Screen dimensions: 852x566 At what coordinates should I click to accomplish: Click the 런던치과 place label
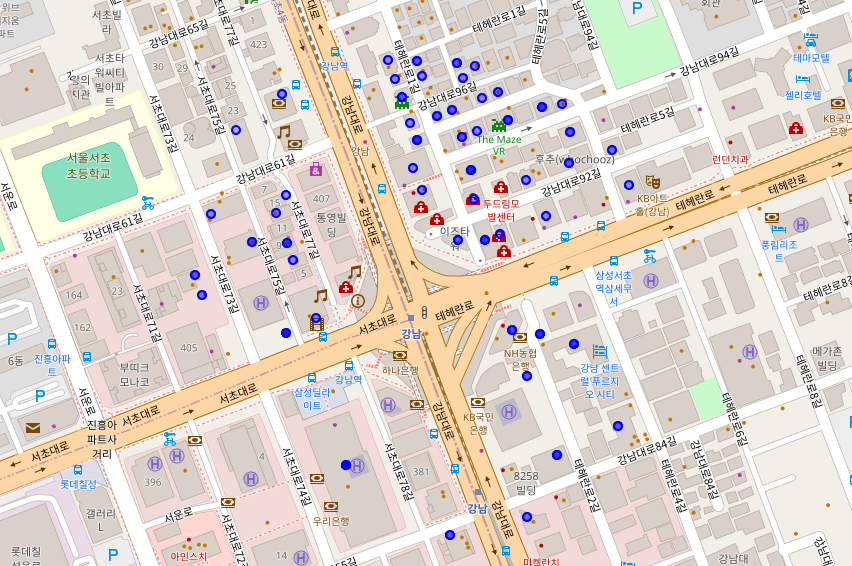[730, 159]
